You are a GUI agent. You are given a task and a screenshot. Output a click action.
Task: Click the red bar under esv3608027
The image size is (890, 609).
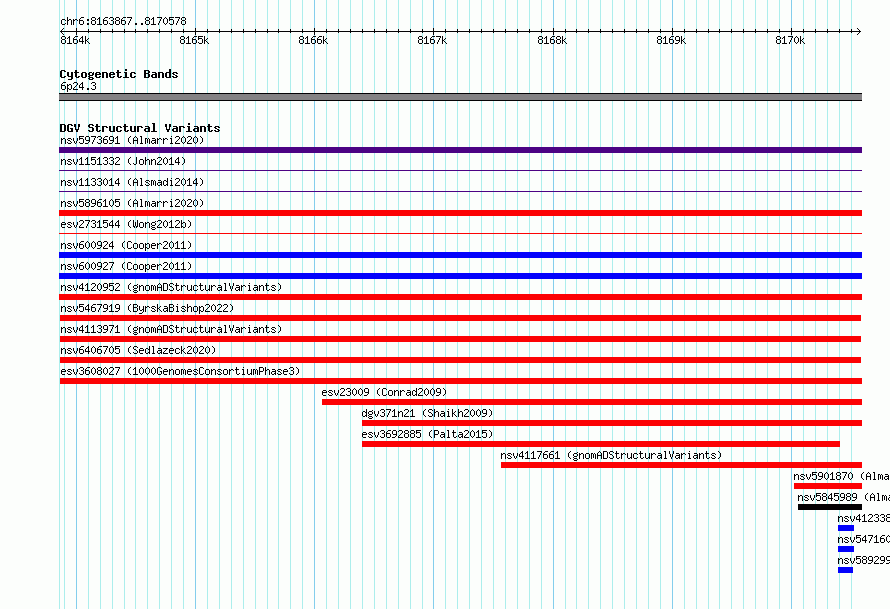click(460, 381)
